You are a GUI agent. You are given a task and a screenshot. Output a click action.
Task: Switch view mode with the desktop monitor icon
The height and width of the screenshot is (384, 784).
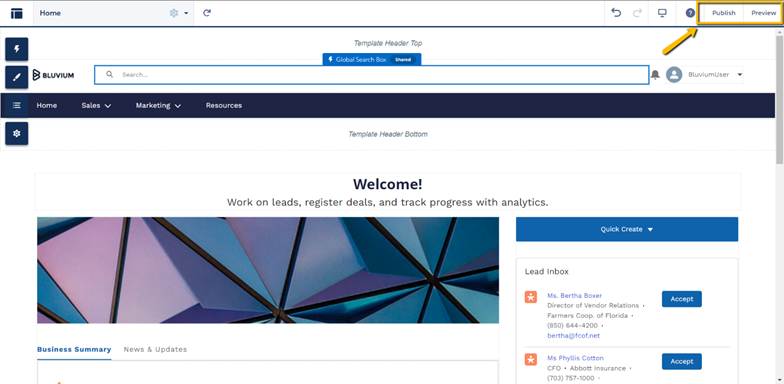(662, 13)
